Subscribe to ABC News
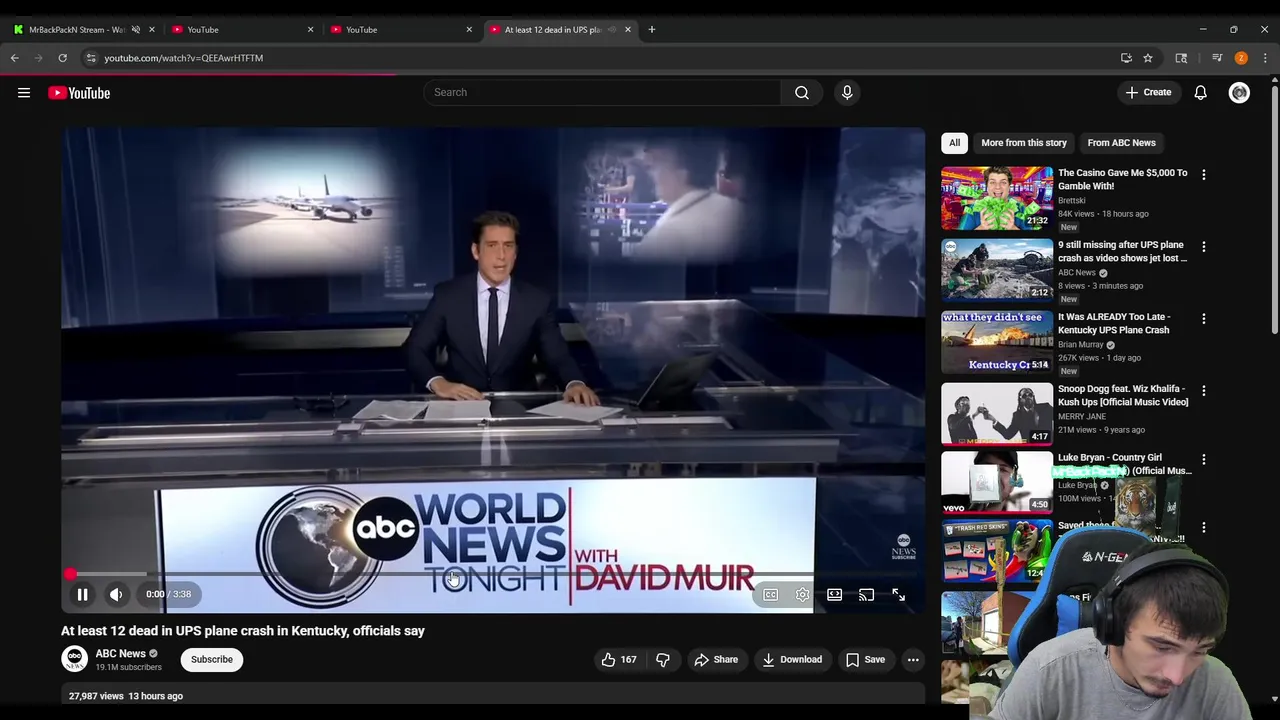This screenshot has height=720, width=1280. pos(212,659)
